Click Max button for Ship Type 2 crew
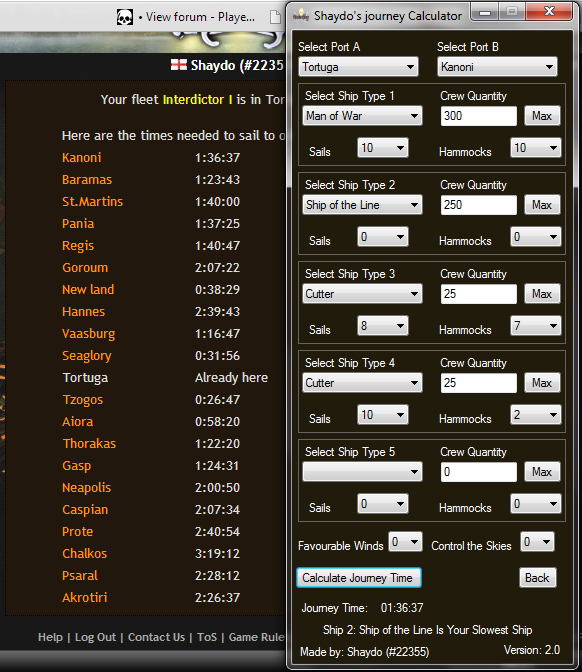The width and height of the screenshot is (582, 672). tap(542, 205)
